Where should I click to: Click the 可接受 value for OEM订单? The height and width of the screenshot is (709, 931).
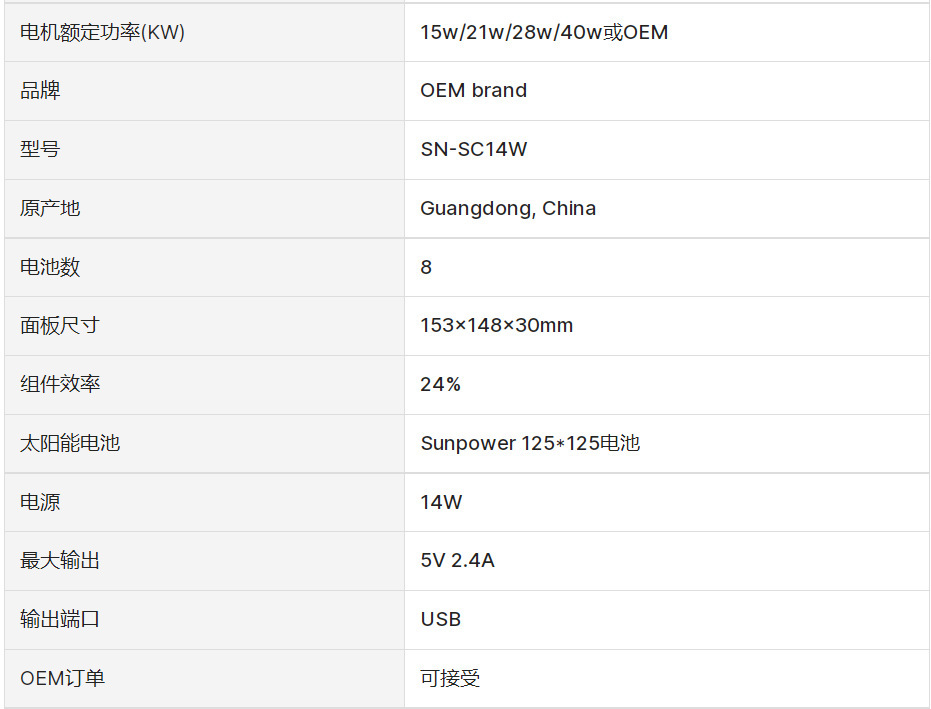click(x=450, y=678)
